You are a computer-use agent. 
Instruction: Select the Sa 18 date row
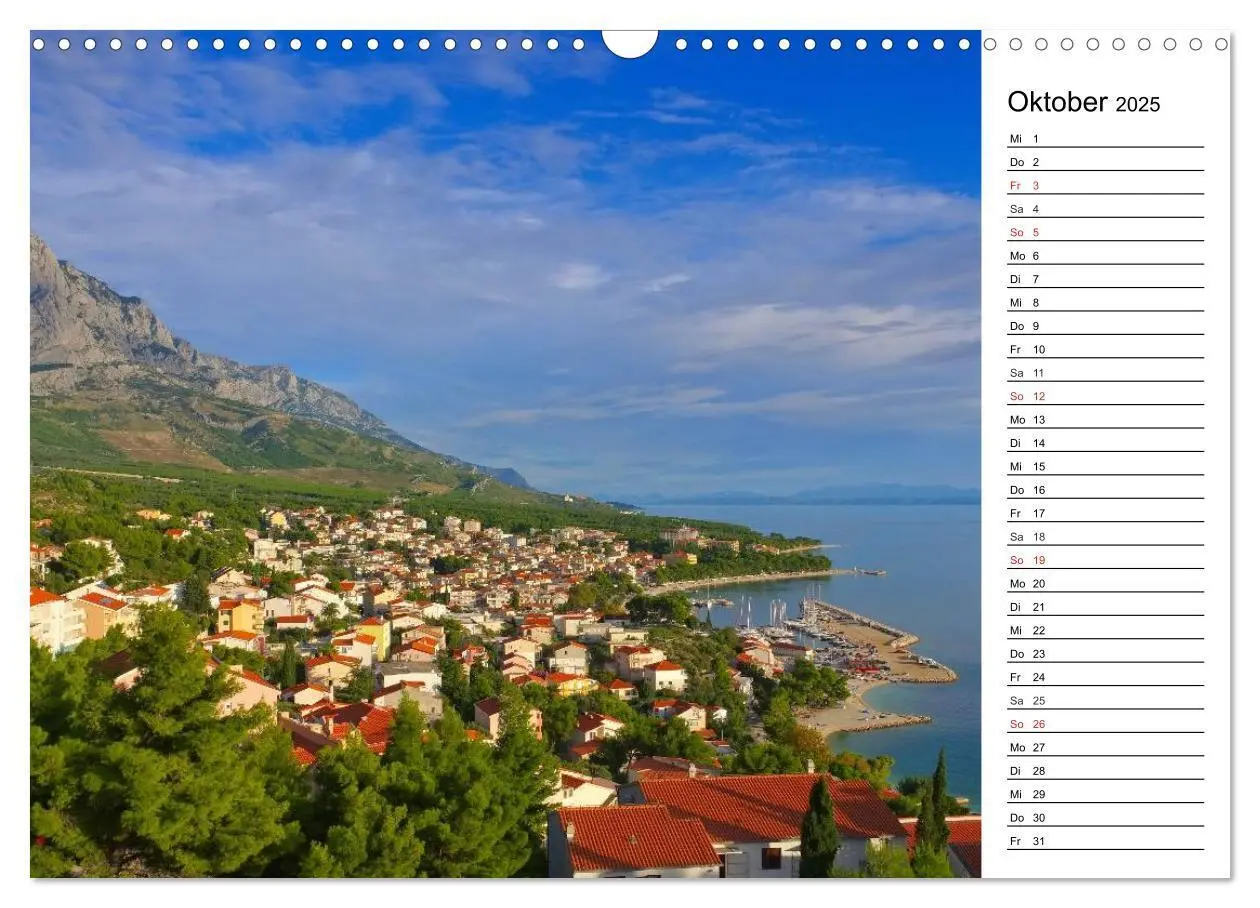pyautogui.click(x=1105, y=536)
